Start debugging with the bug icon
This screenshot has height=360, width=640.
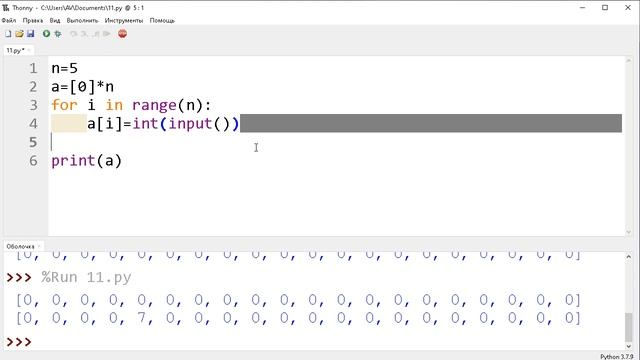tap(58, 34)
